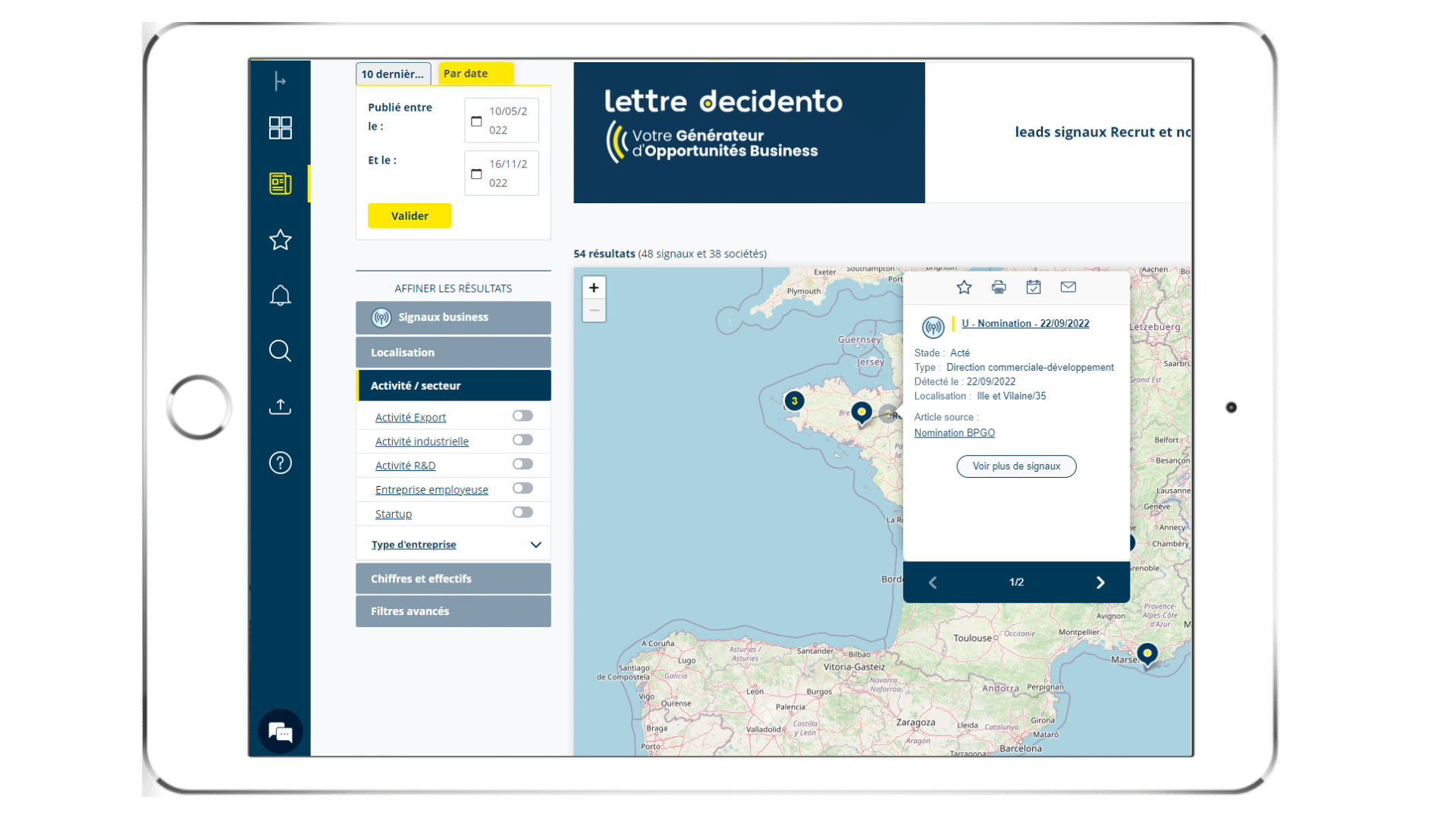Open U - Nomination 22/09/2022 link
1456x819 pixels.
1025,324
